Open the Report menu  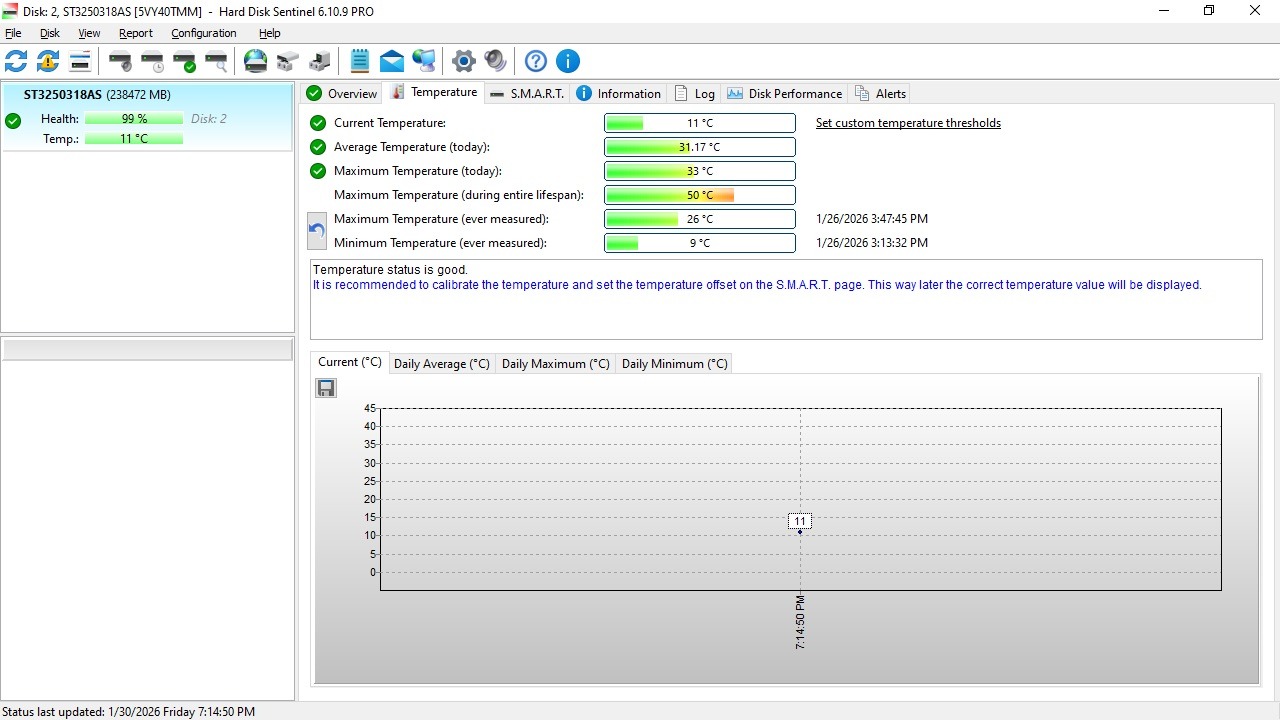pos(136,33)
